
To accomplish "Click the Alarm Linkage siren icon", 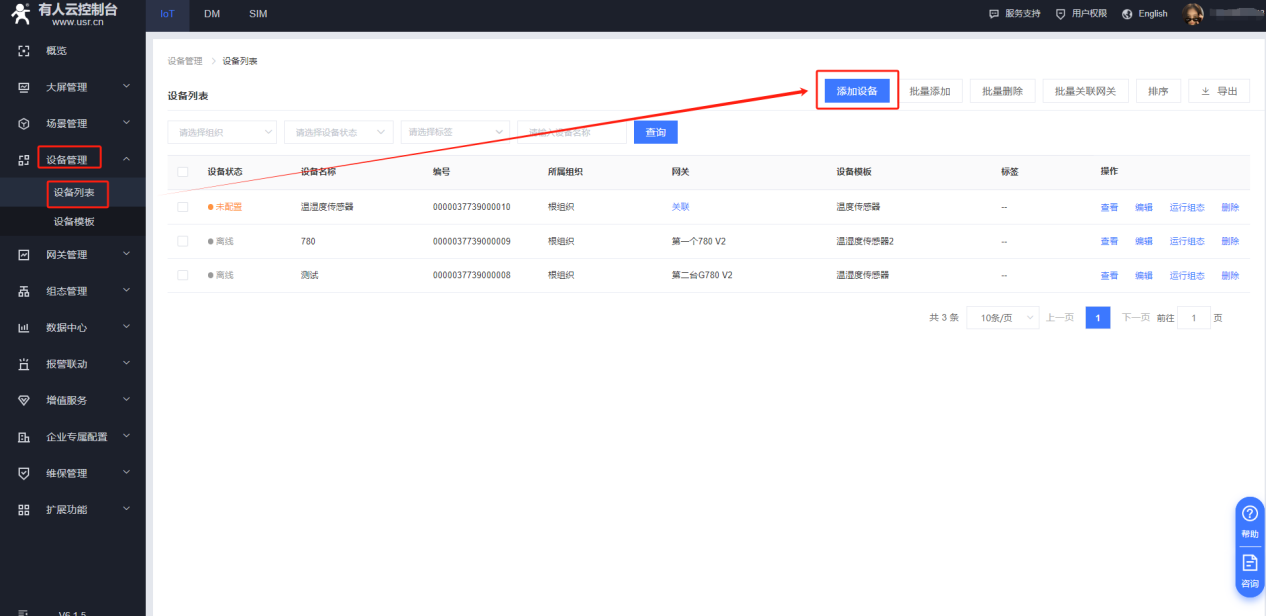I will [24, 364].
